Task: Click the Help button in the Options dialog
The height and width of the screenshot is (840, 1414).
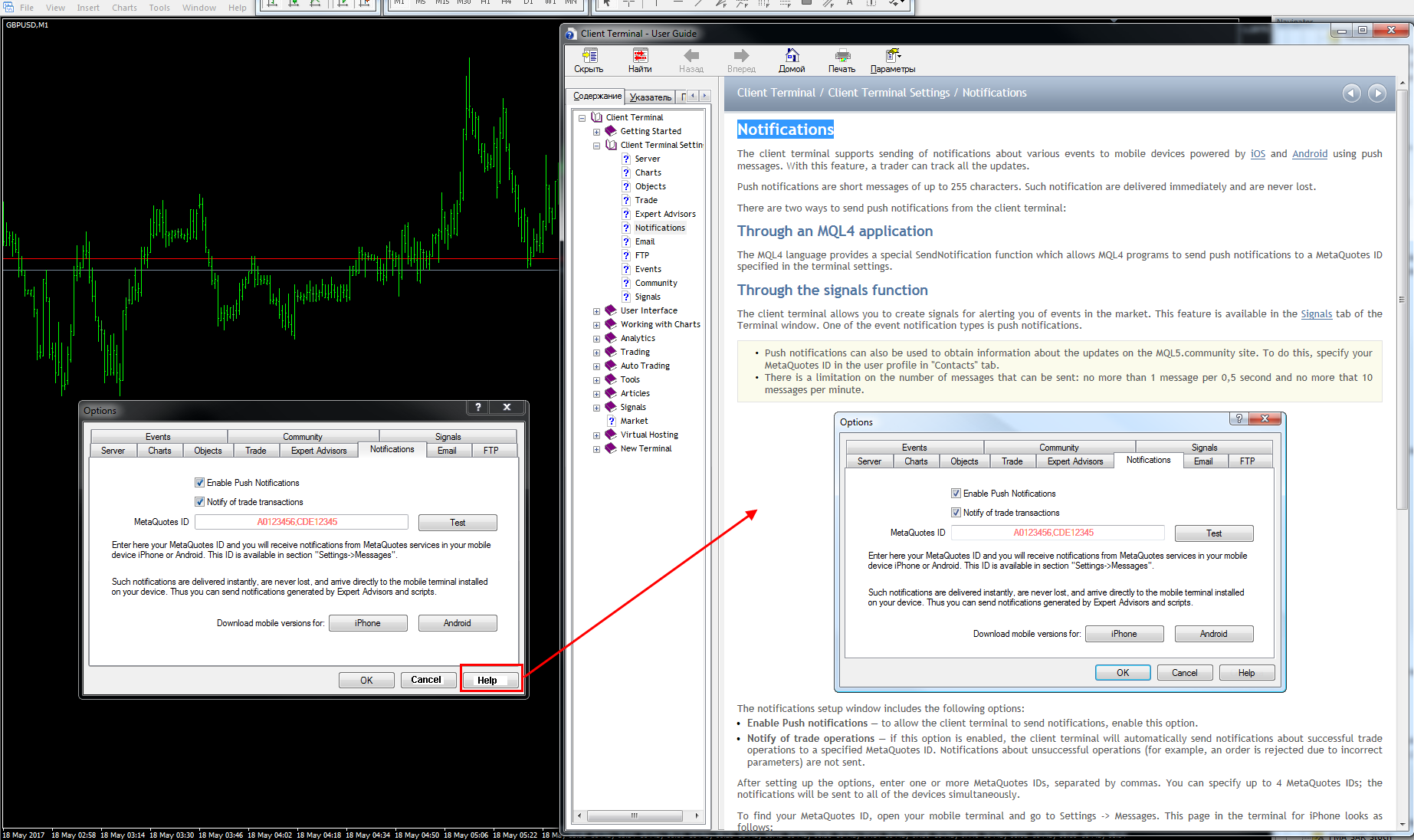Action: coord(490,681)
